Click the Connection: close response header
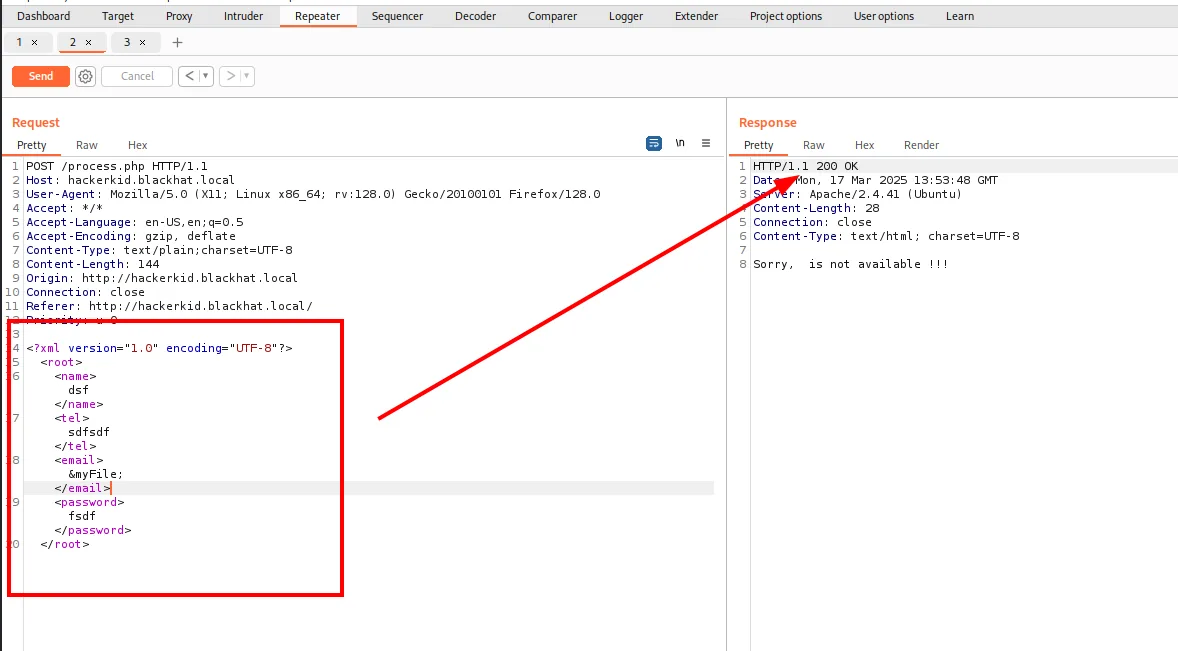 tap(812, 222)
